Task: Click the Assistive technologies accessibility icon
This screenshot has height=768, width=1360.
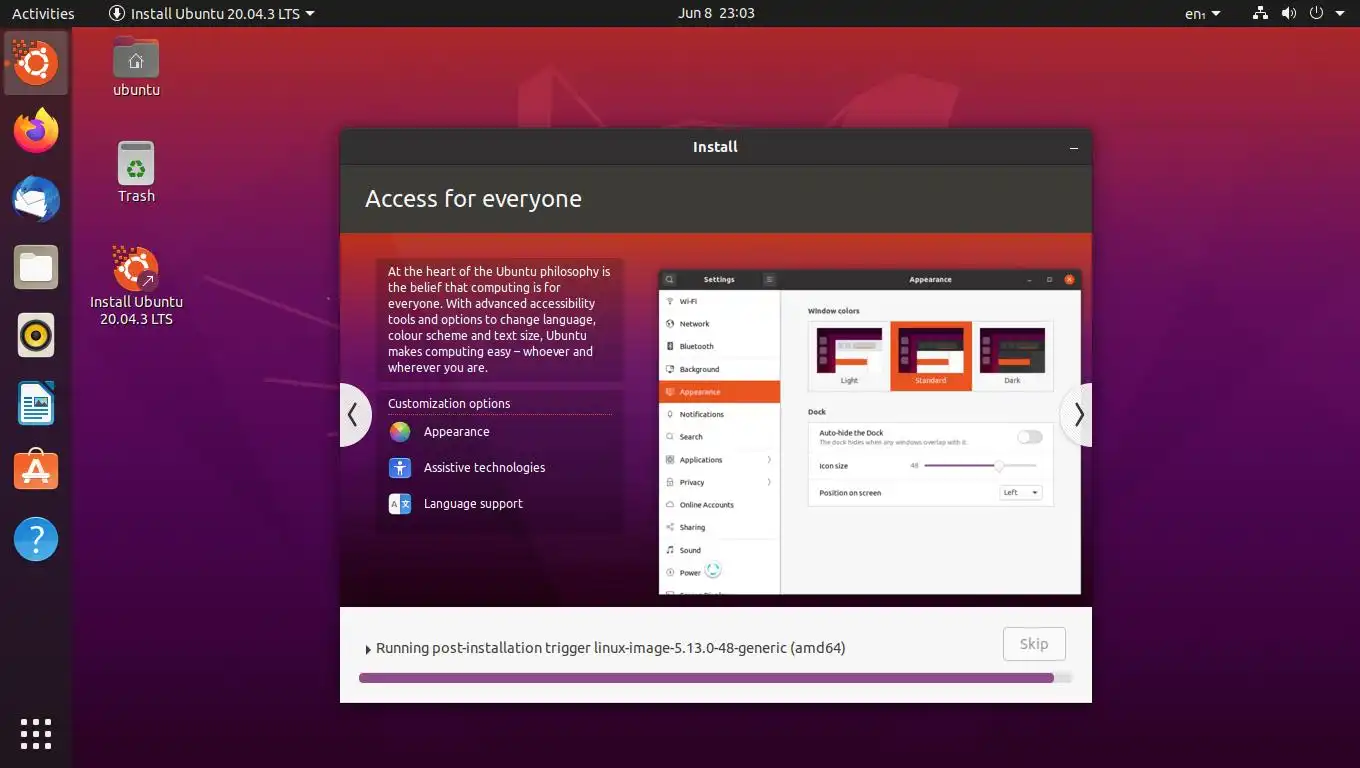Action: coord(400,468)
